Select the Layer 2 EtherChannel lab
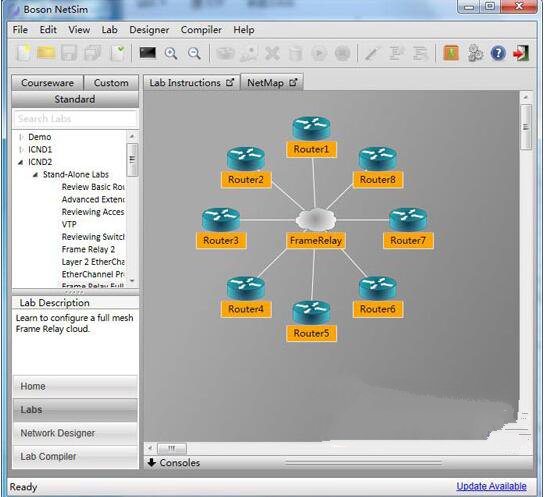 (x=93, y=262)
